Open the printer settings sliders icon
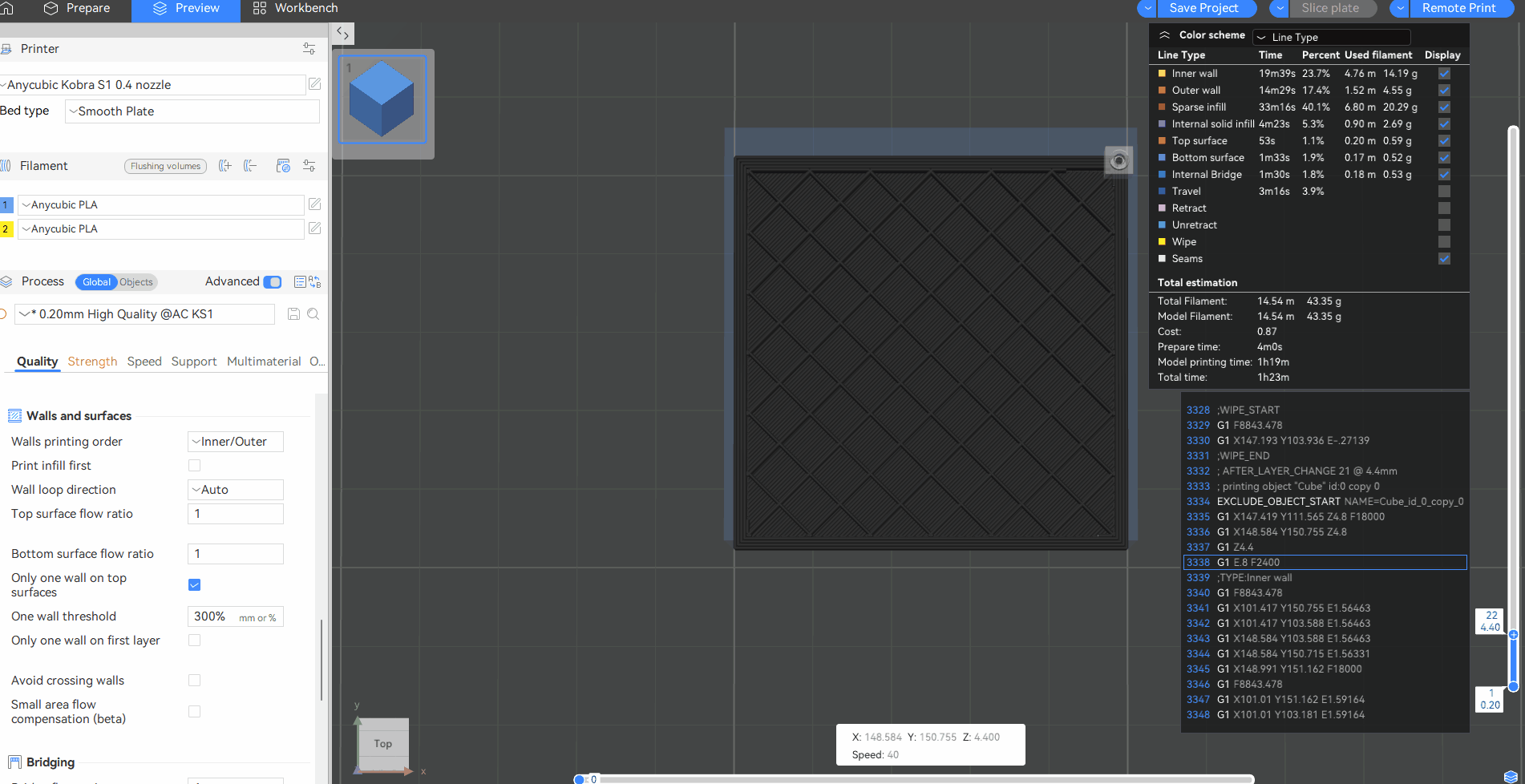The height and width of the screenshot is (784, 1525). 309,49
